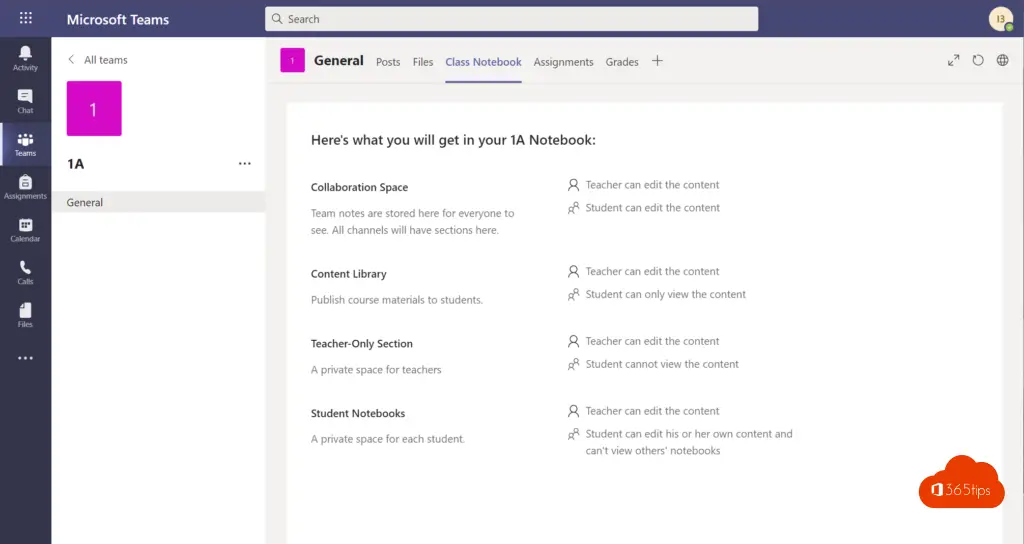
Task: Open Chat in the sidebar
Action: click(25, 101)
